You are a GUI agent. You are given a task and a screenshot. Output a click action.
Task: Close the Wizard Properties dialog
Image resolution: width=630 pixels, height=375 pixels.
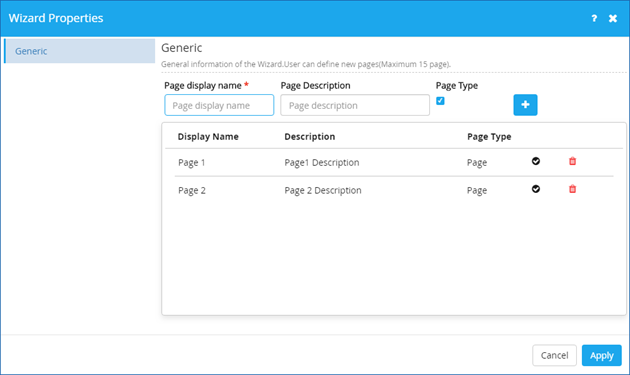[613, 18]
